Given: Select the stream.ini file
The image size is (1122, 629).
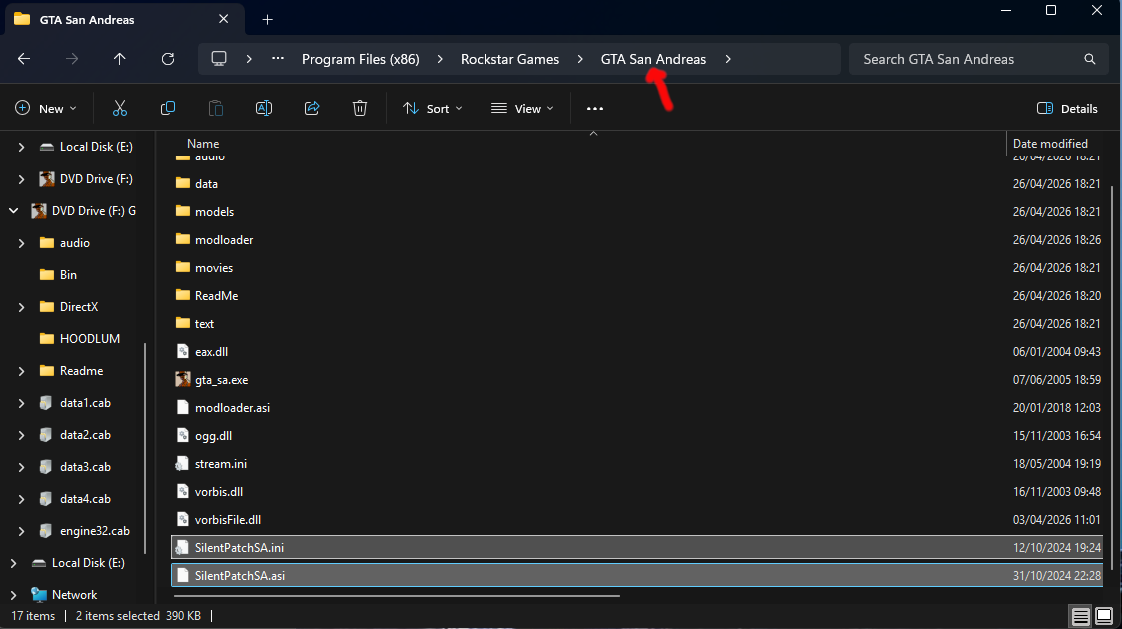Looking at the screenshot, I should [x=637, y=464].
